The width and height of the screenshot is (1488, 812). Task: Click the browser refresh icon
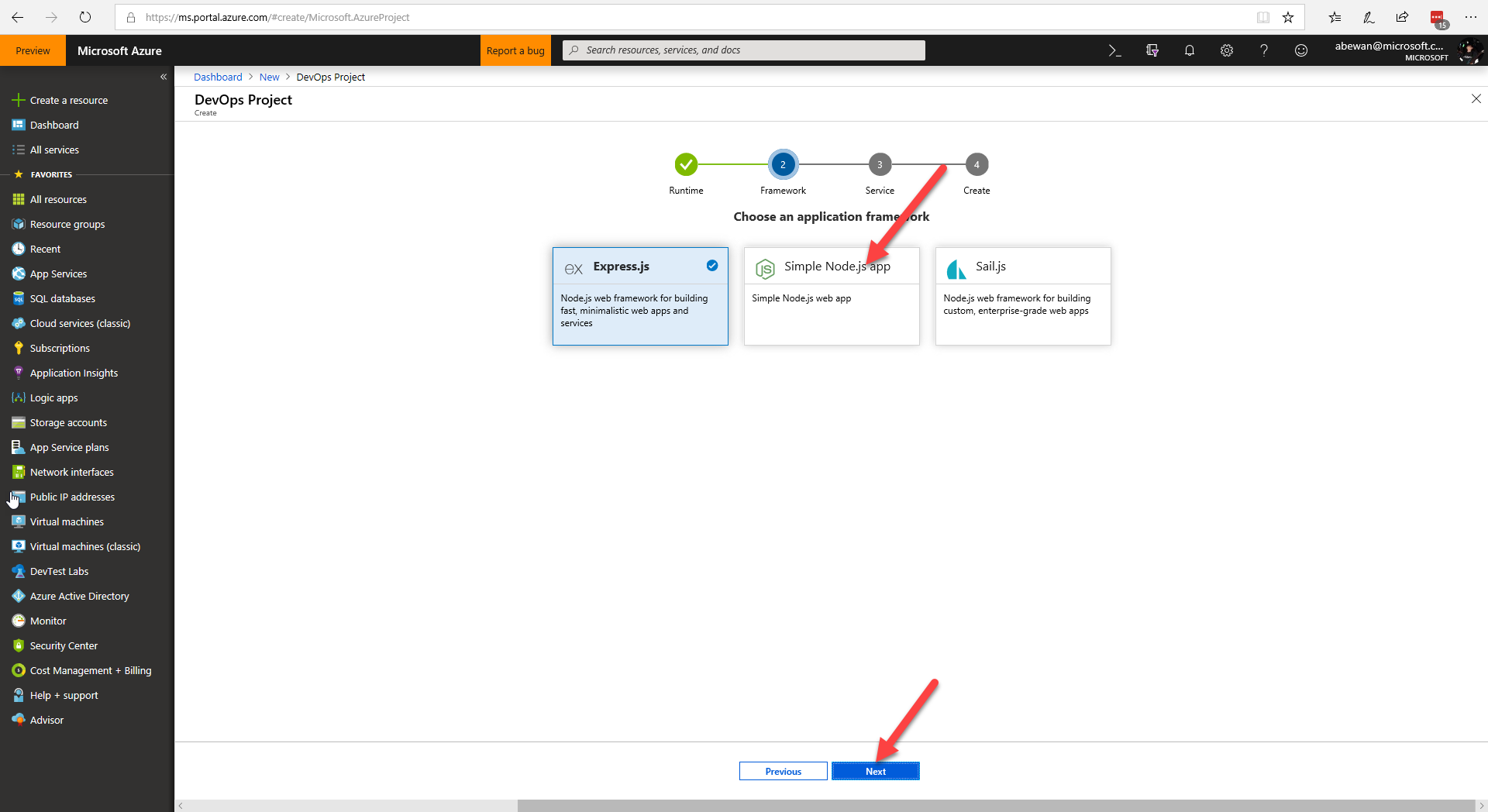pos(85,17)
